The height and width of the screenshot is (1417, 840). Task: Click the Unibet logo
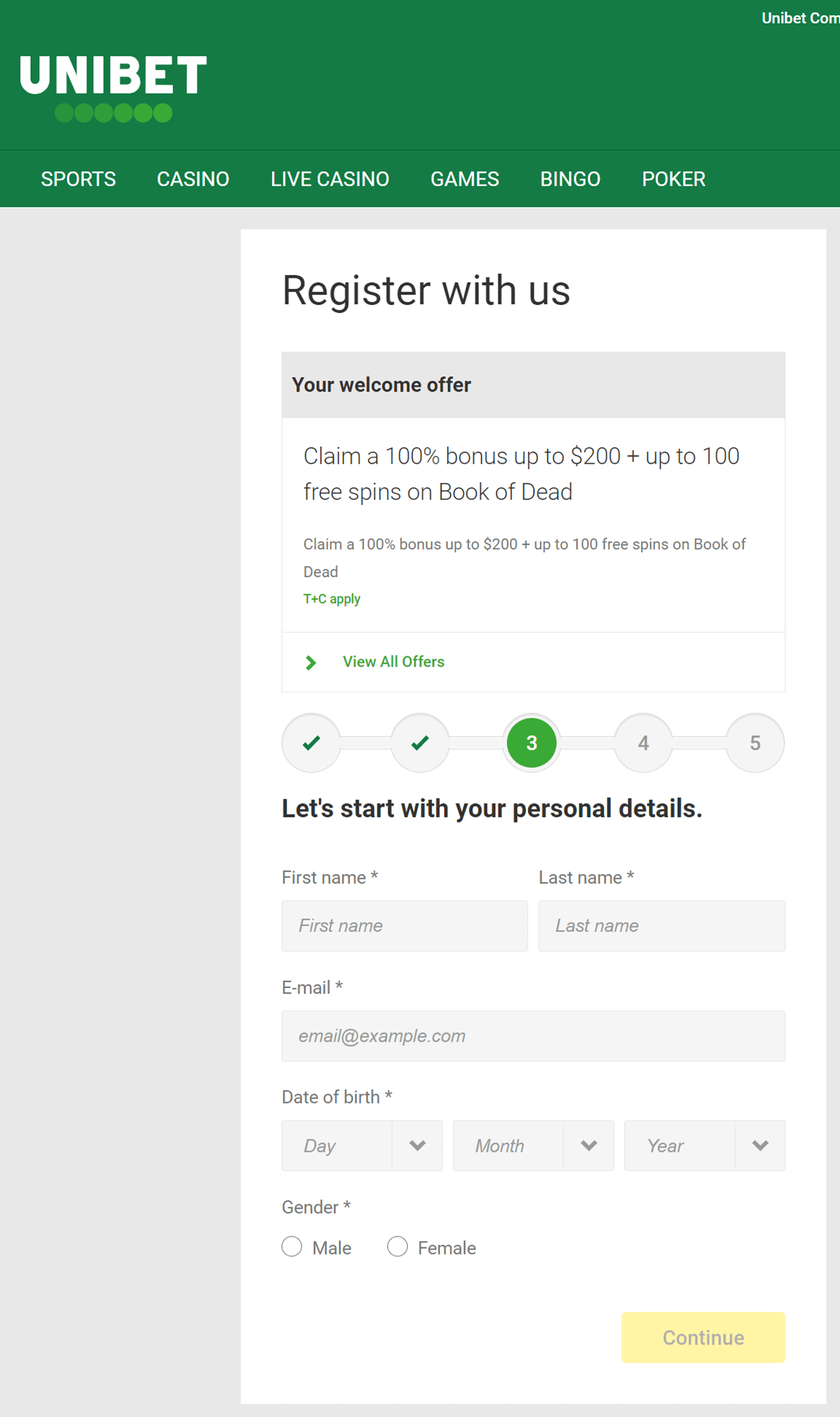coord(113,88)
